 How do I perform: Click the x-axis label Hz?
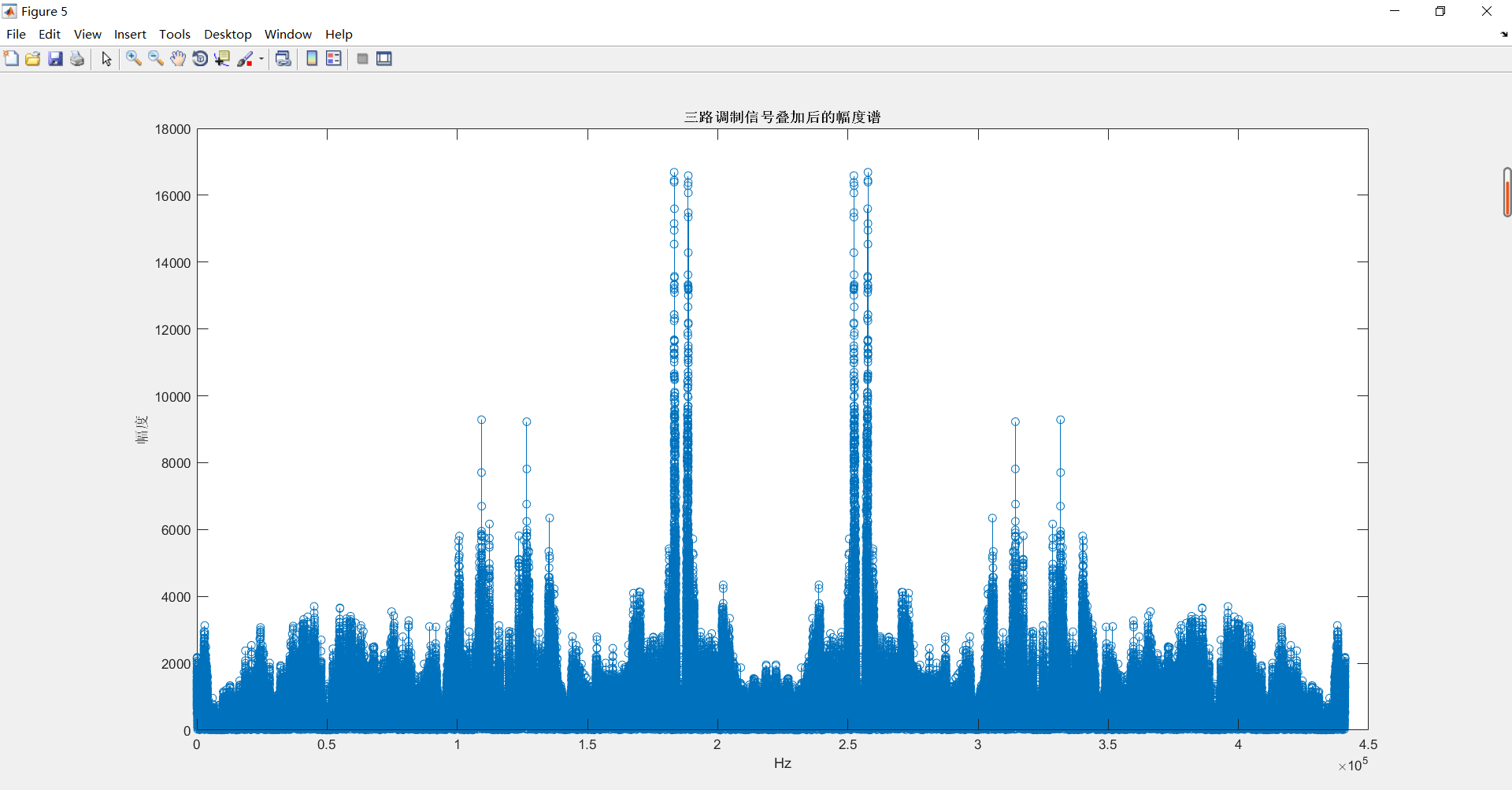782,763
